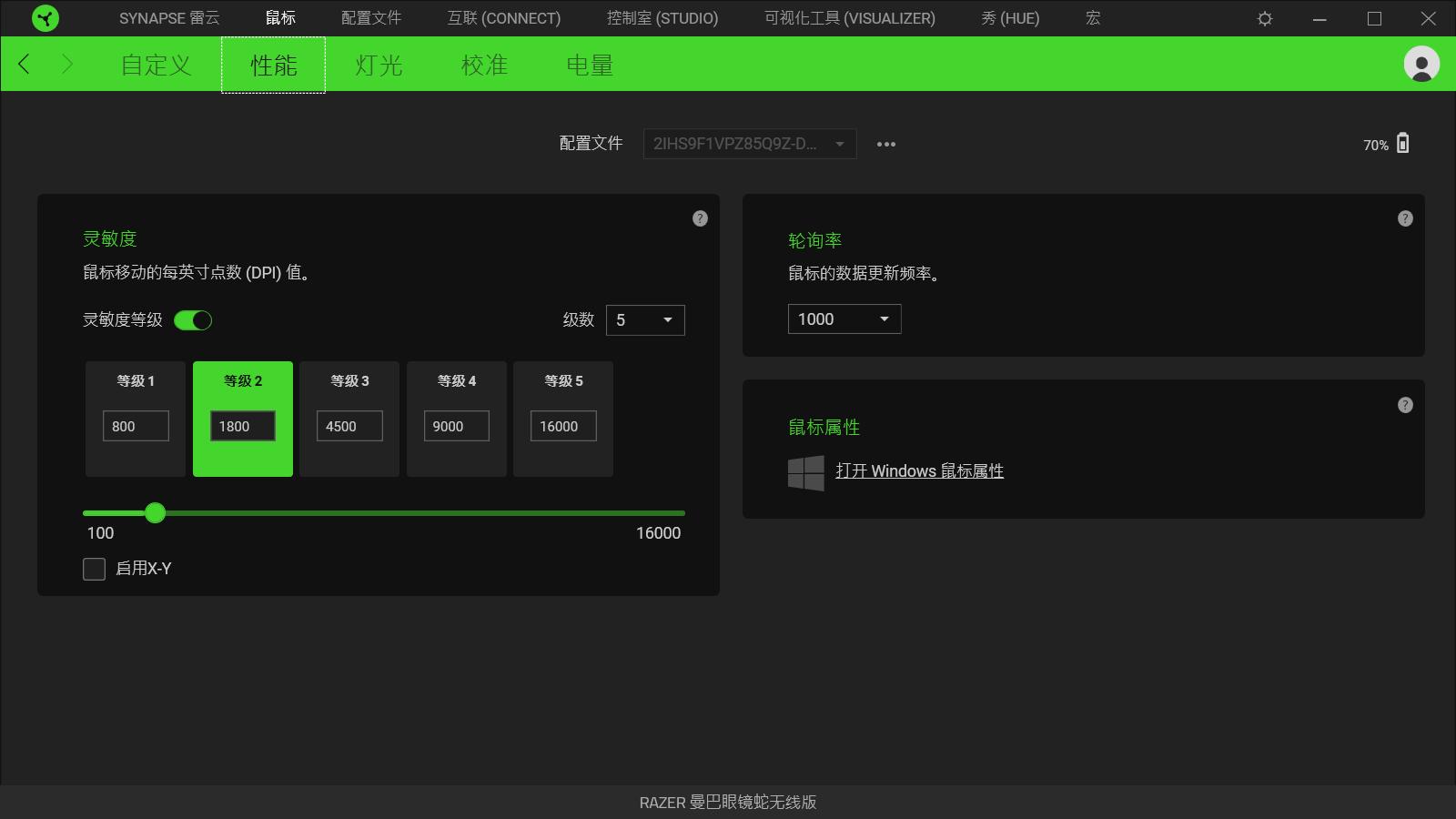Switch to the 灯光 tab

tap(377, 64)
